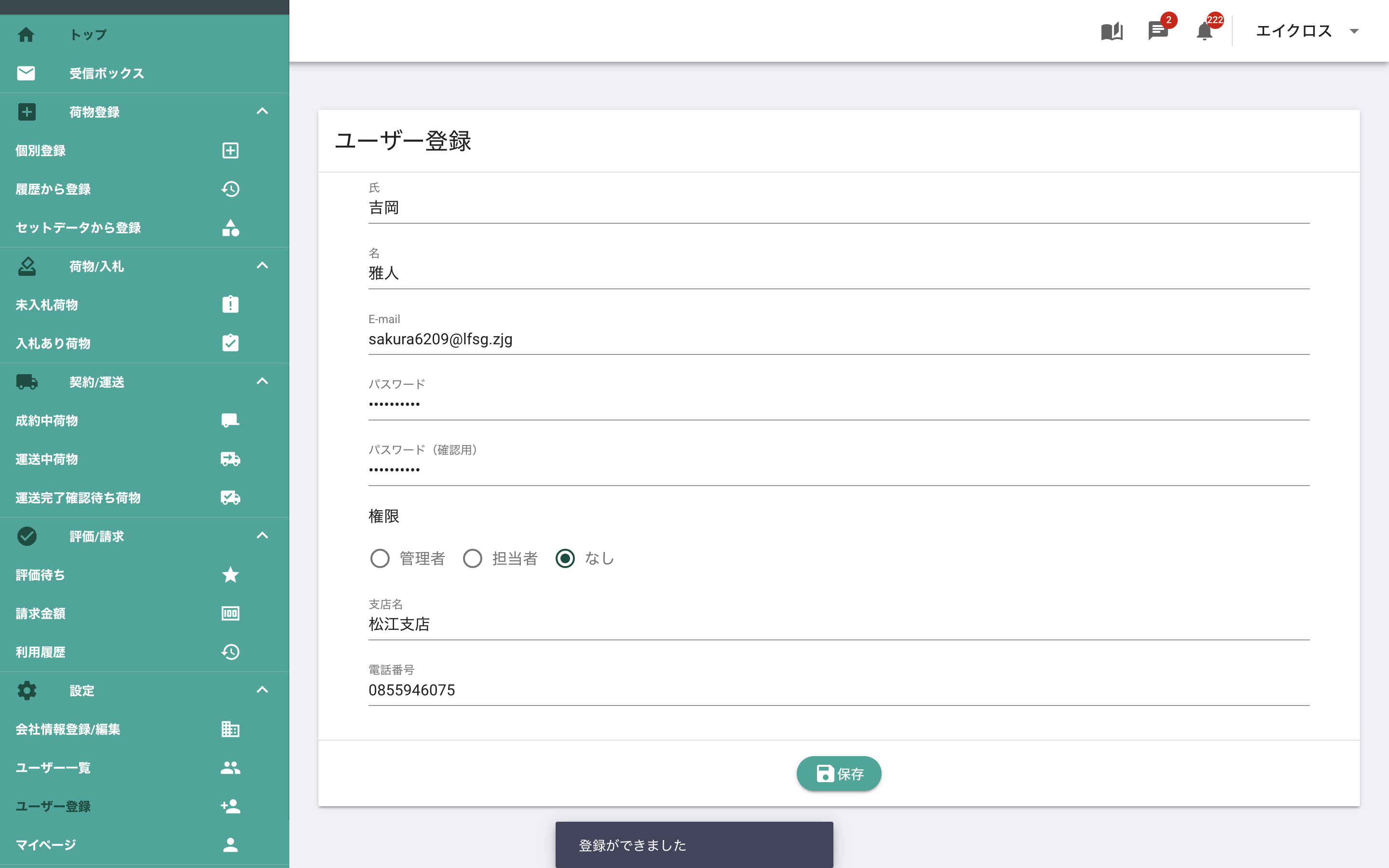Open 会社情報登録/編集 link

pos(68,729)
